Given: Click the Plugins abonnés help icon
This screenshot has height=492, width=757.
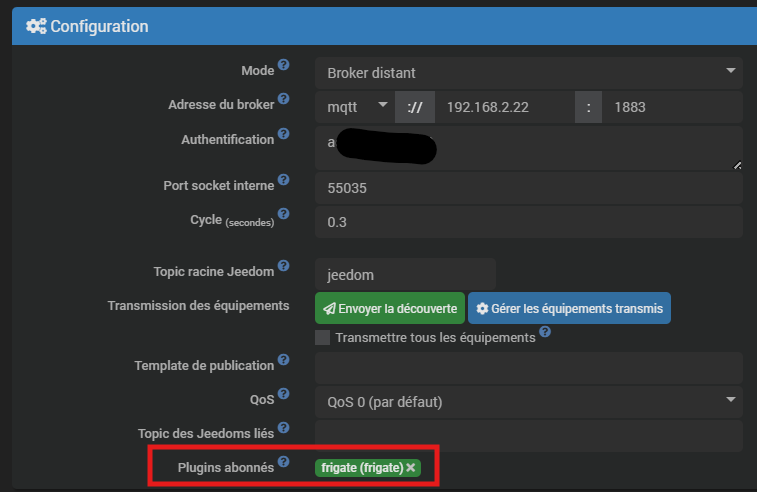Looking at the screenshot, I should click(283, 462).
